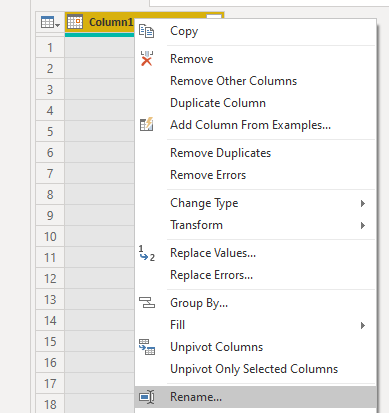The height and width of the screenshot is (413, 389).
Task: Select Unpivot Only Selected Columns
Action: coord(254,369)
